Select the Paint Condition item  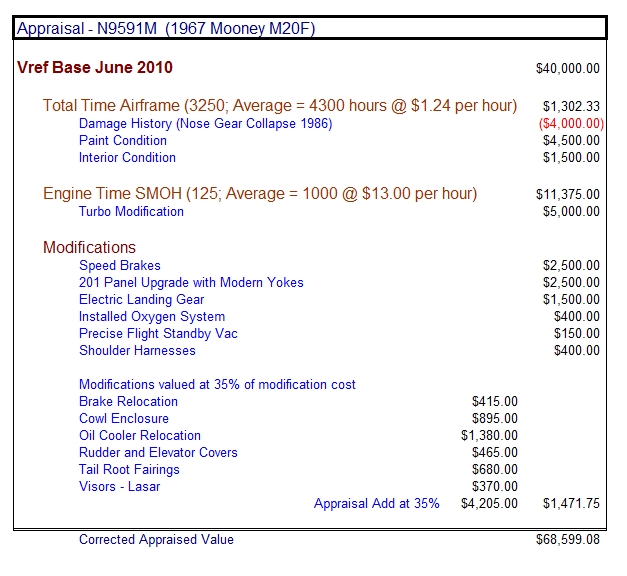pyautogui.click(x=123, y=141)
